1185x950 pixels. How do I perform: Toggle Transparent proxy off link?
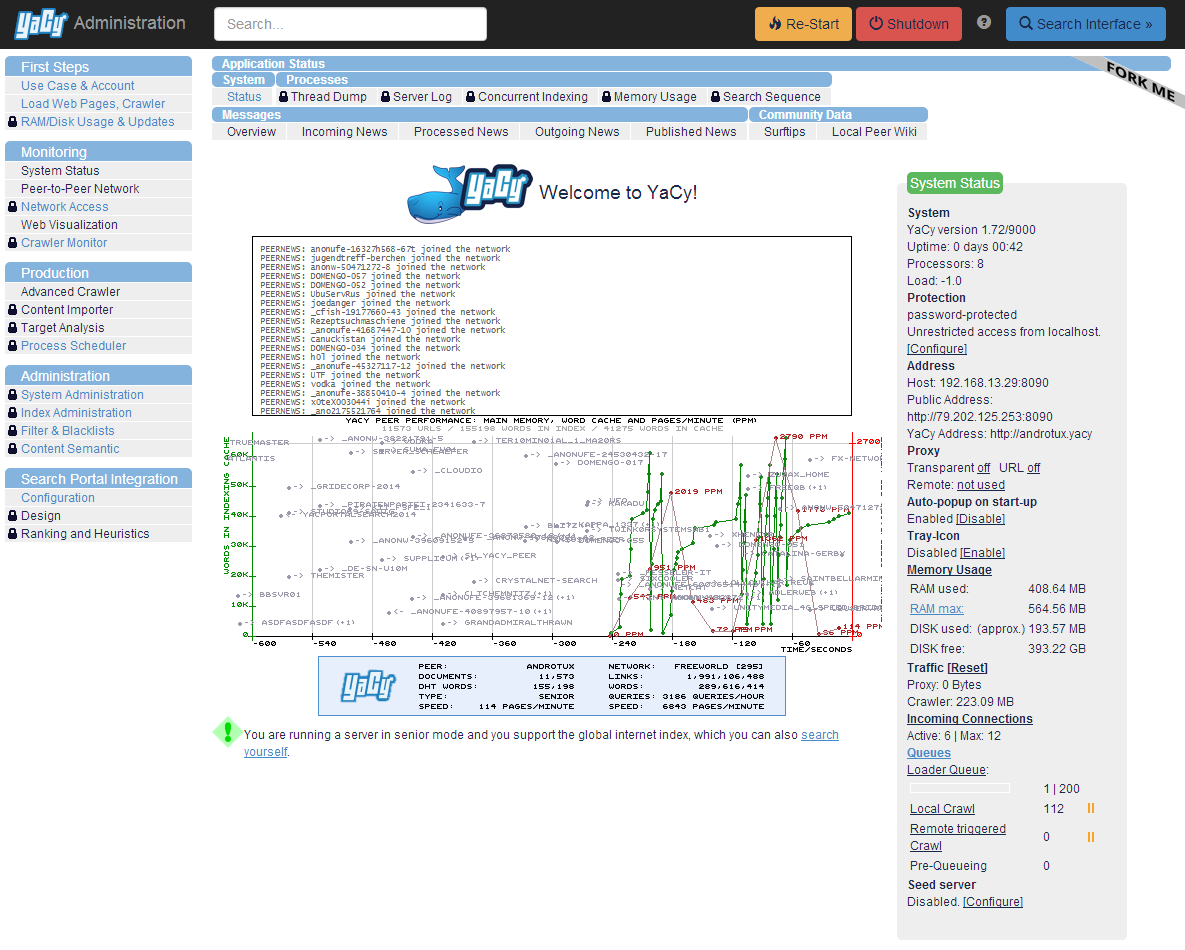(x=983, y=469)
